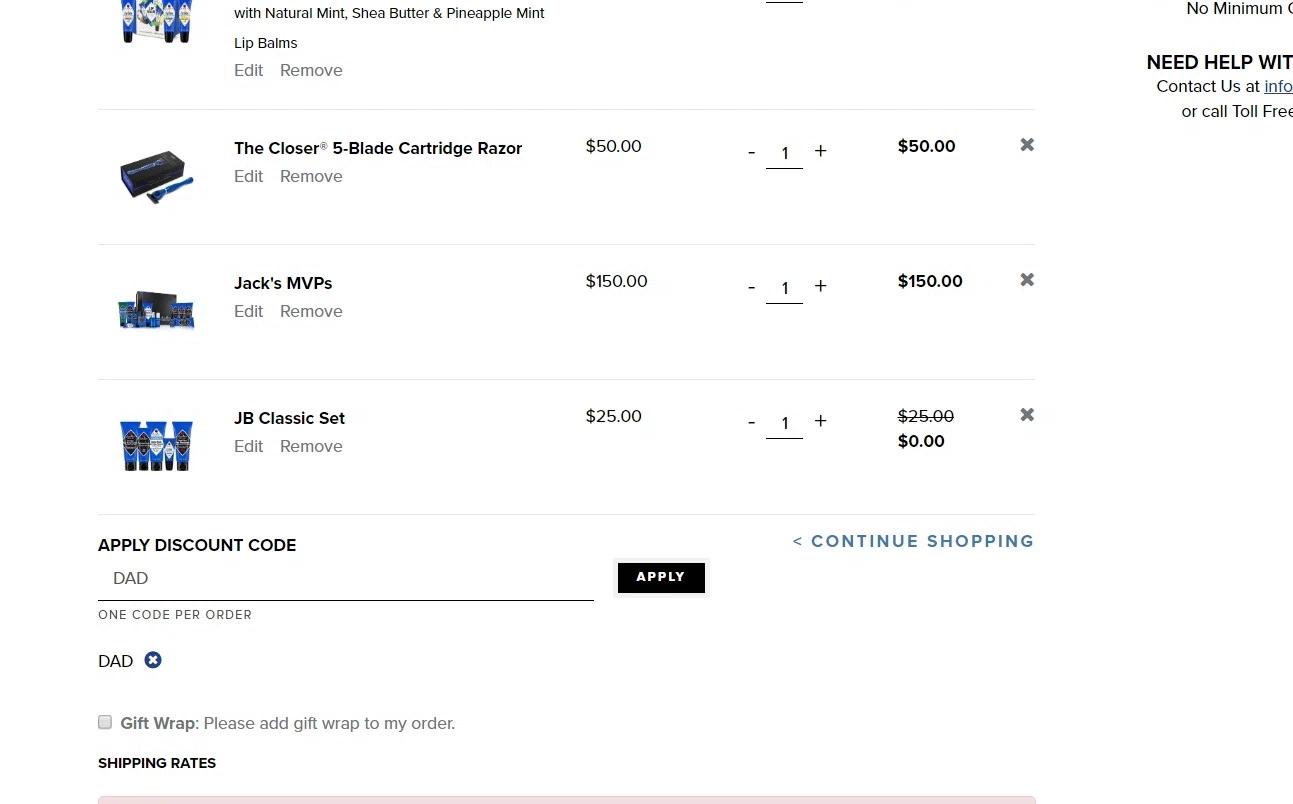Go back via Continue Shopping link
Viewport: 1293px width, 804px height.
coord(913,541)
